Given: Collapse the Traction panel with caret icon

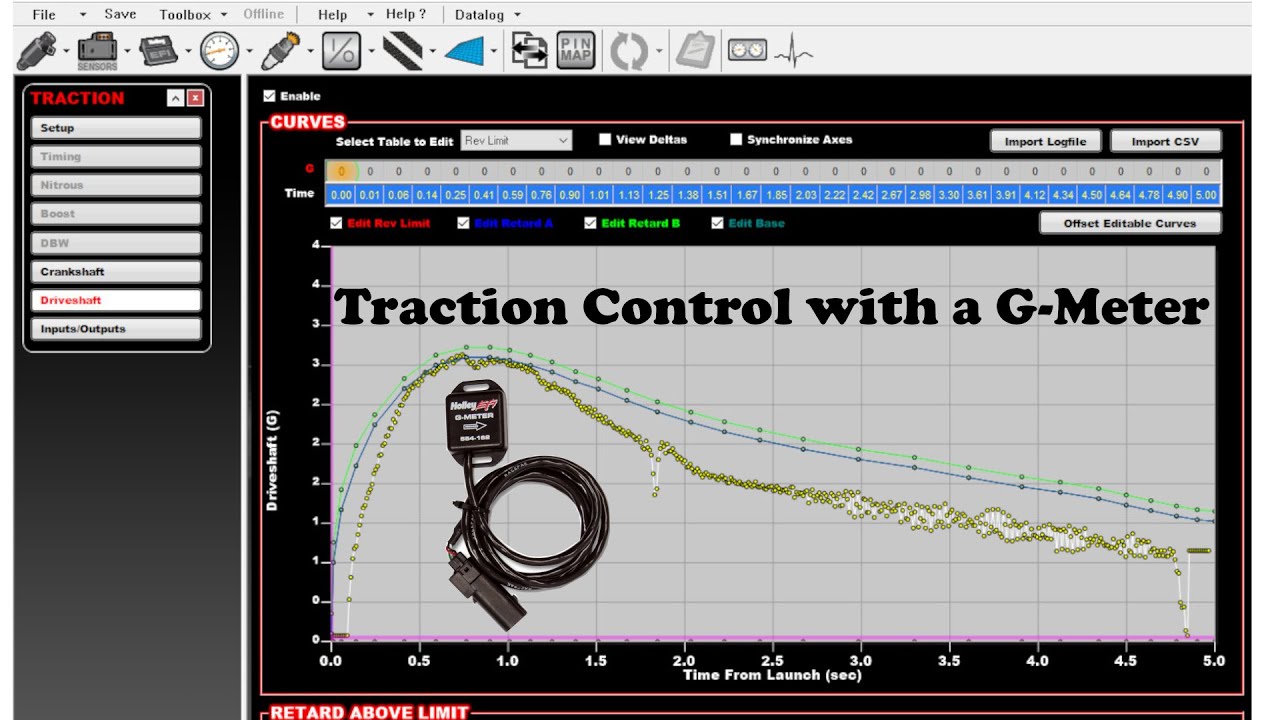Looking at the screenshot, I should coord(175,98).
